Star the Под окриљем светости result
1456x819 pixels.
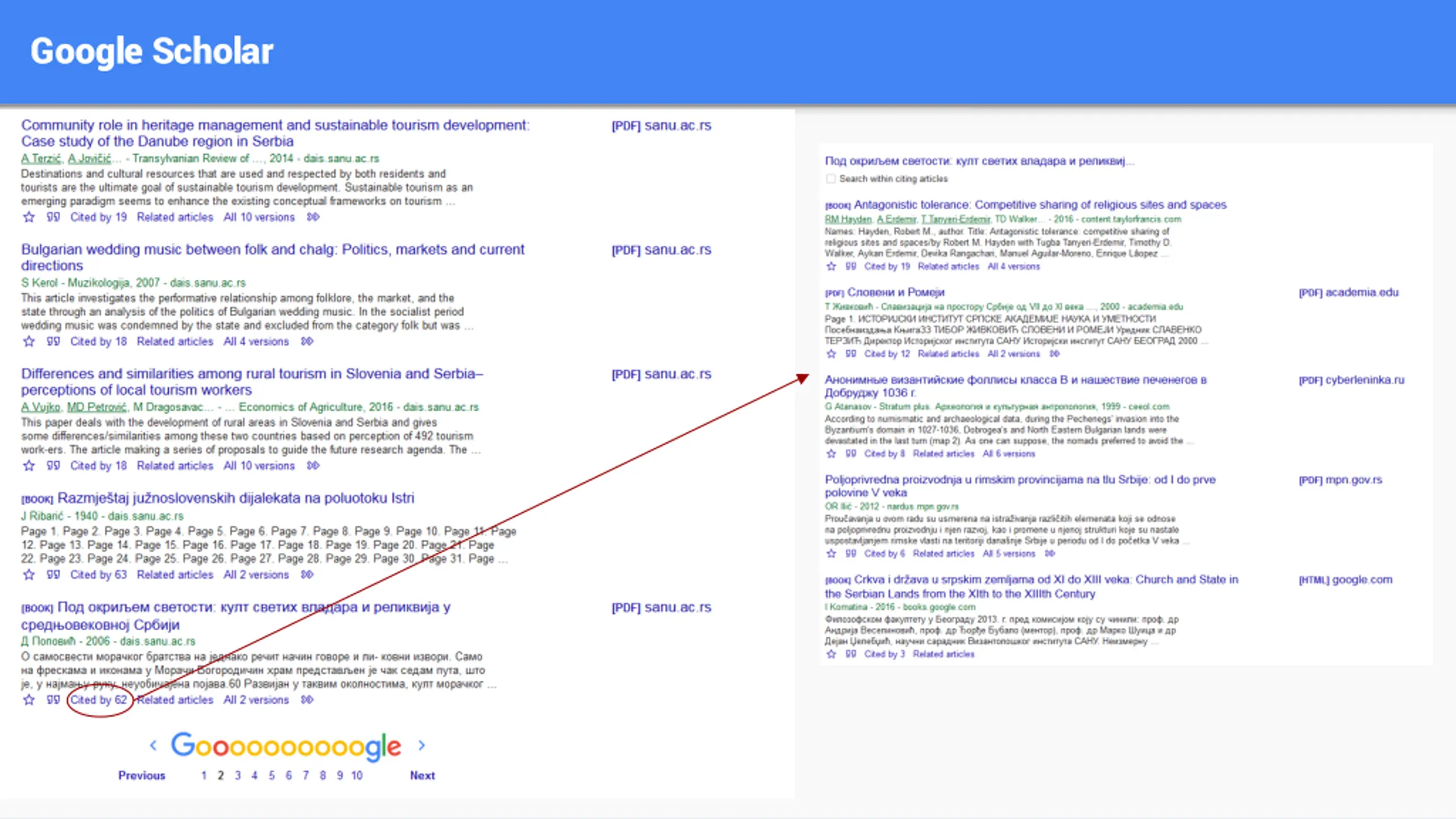[x=28, y=700]
